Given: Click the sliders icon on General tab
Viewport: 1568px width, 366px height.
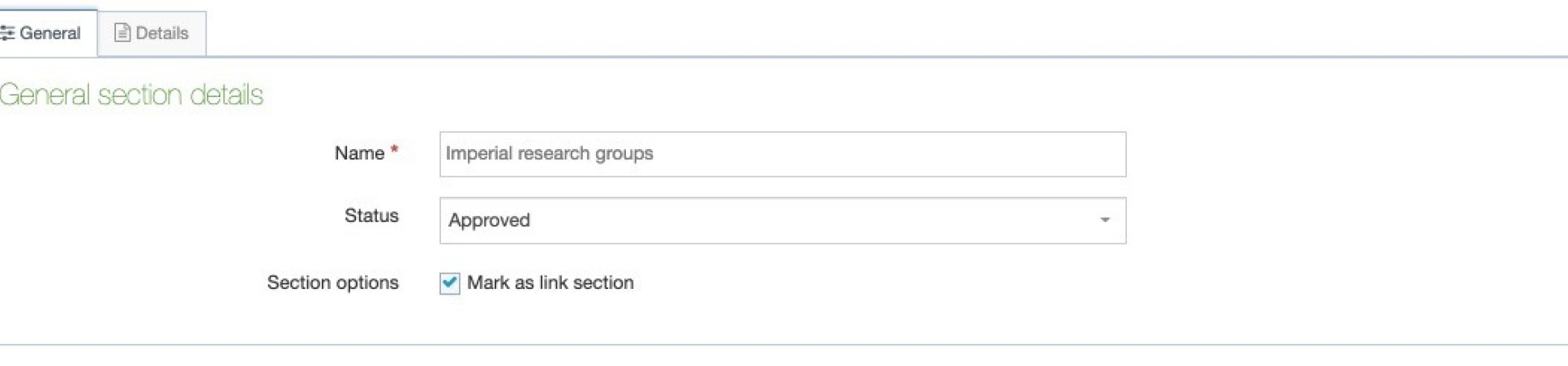Looking at the screenshot, I should tap(7, 33).
